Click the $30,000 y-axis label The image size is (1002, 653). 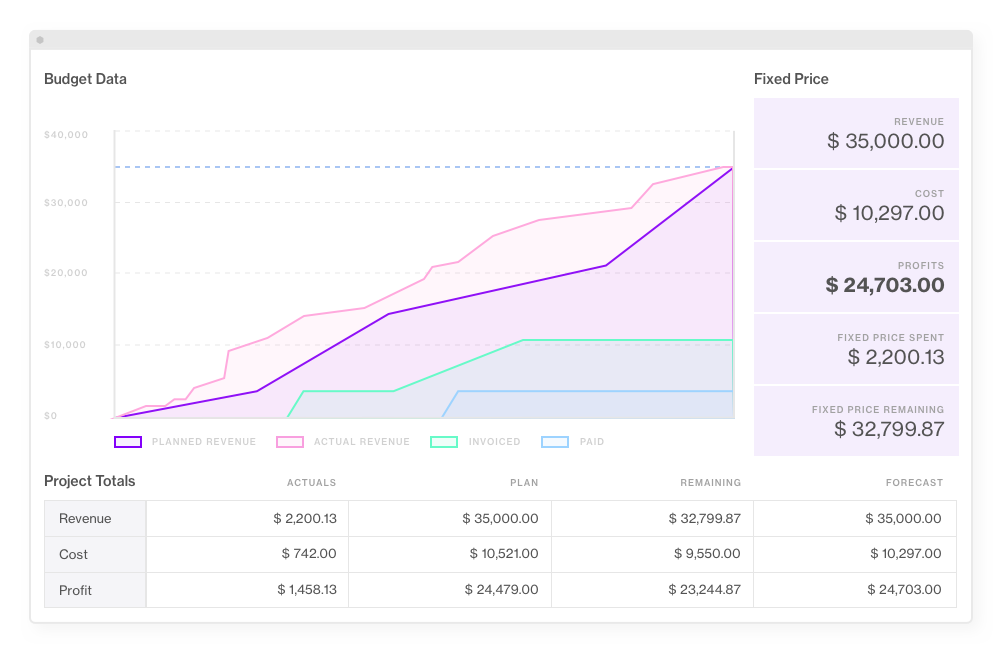(66, 203)
